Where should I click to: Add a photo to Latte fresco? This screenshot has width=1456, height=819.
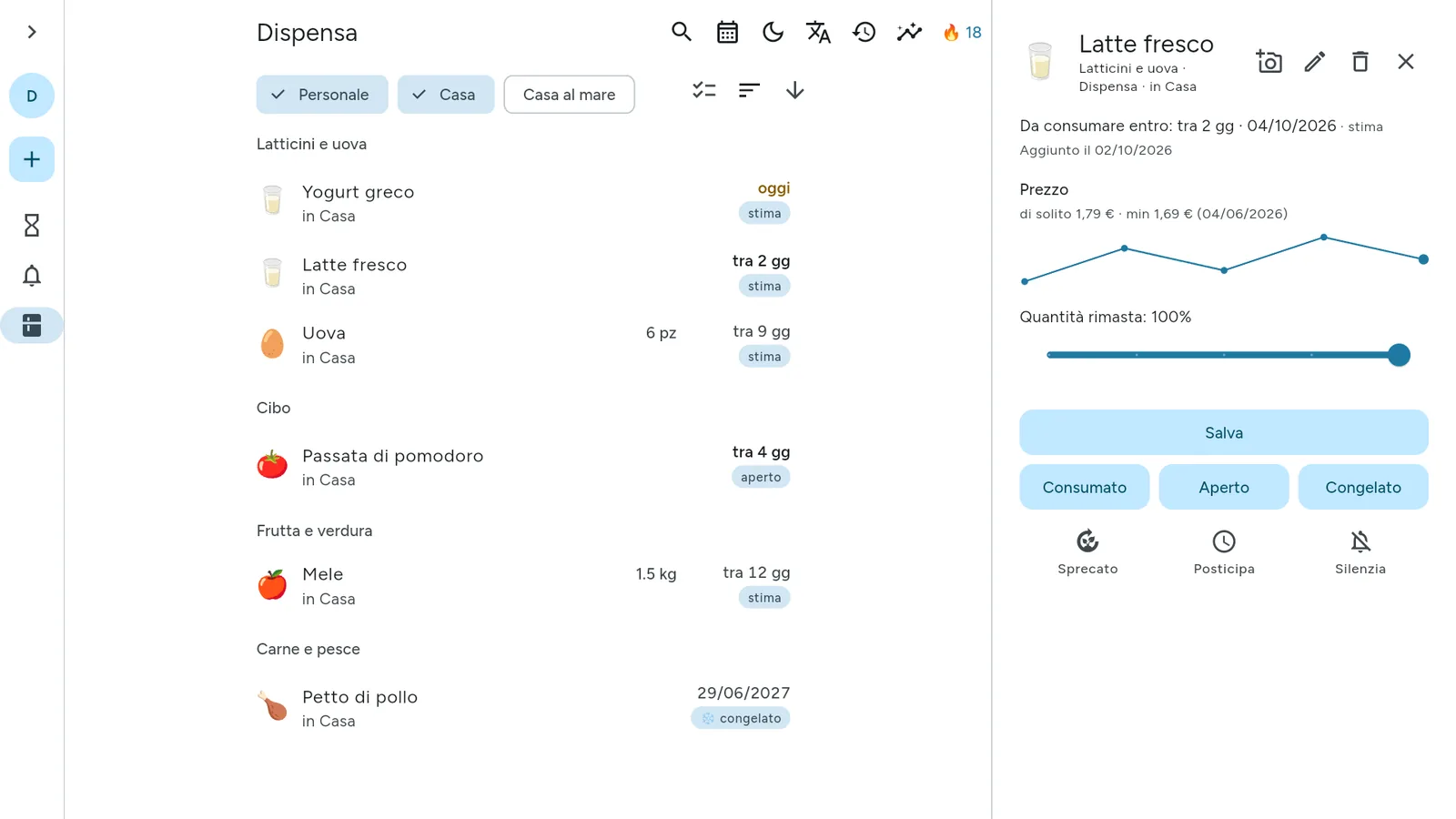click(x=1269, y=61)
